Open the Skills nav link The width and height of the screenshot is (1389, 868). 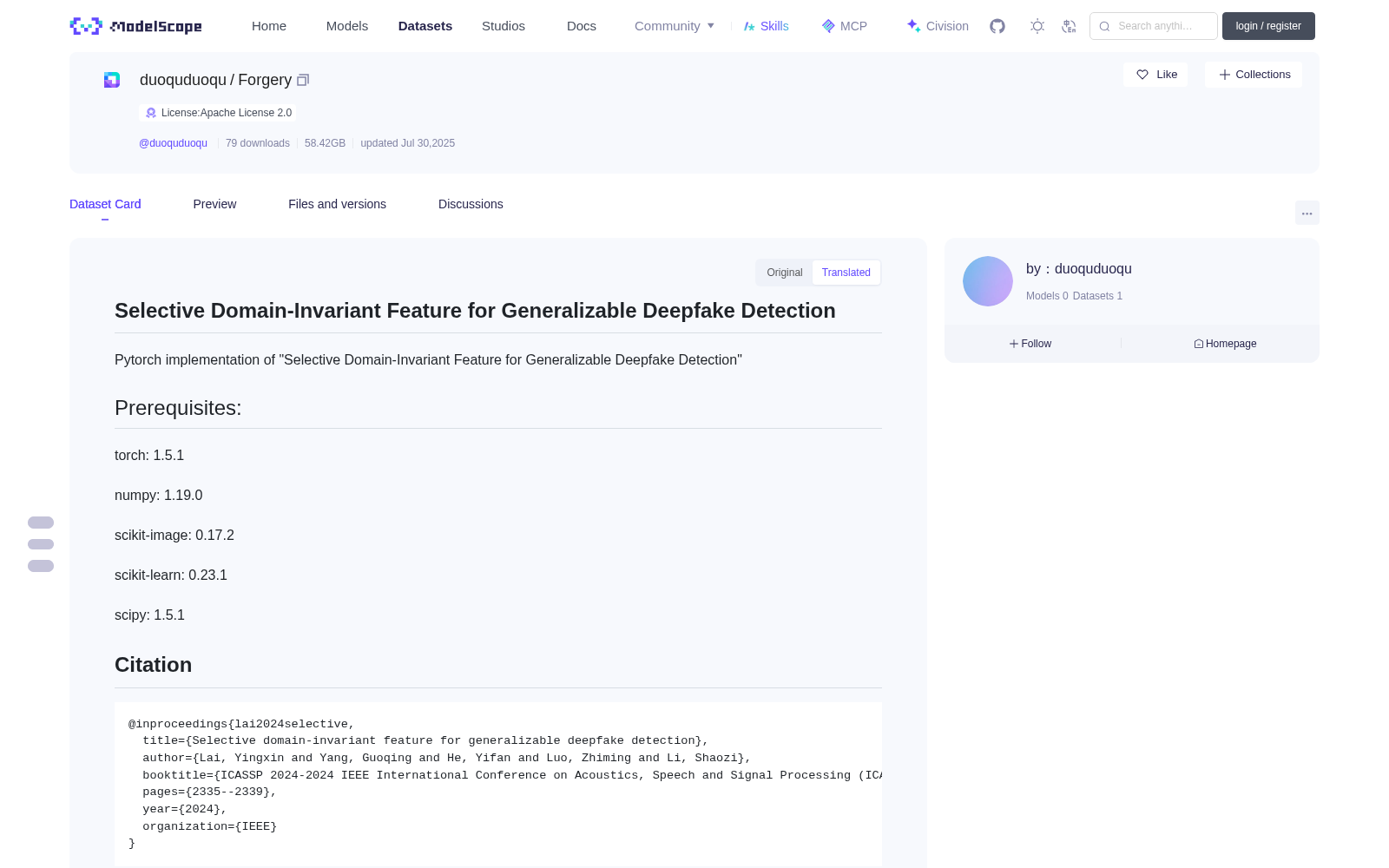point(767,26)
